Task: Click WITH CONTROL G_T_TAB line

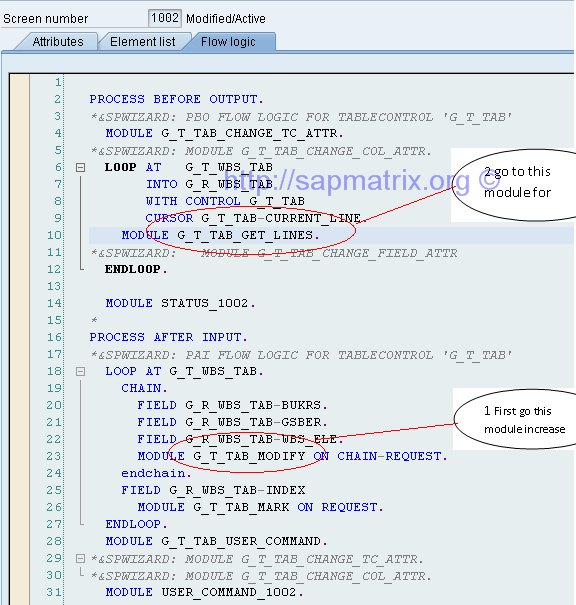Action: (225, 201)
